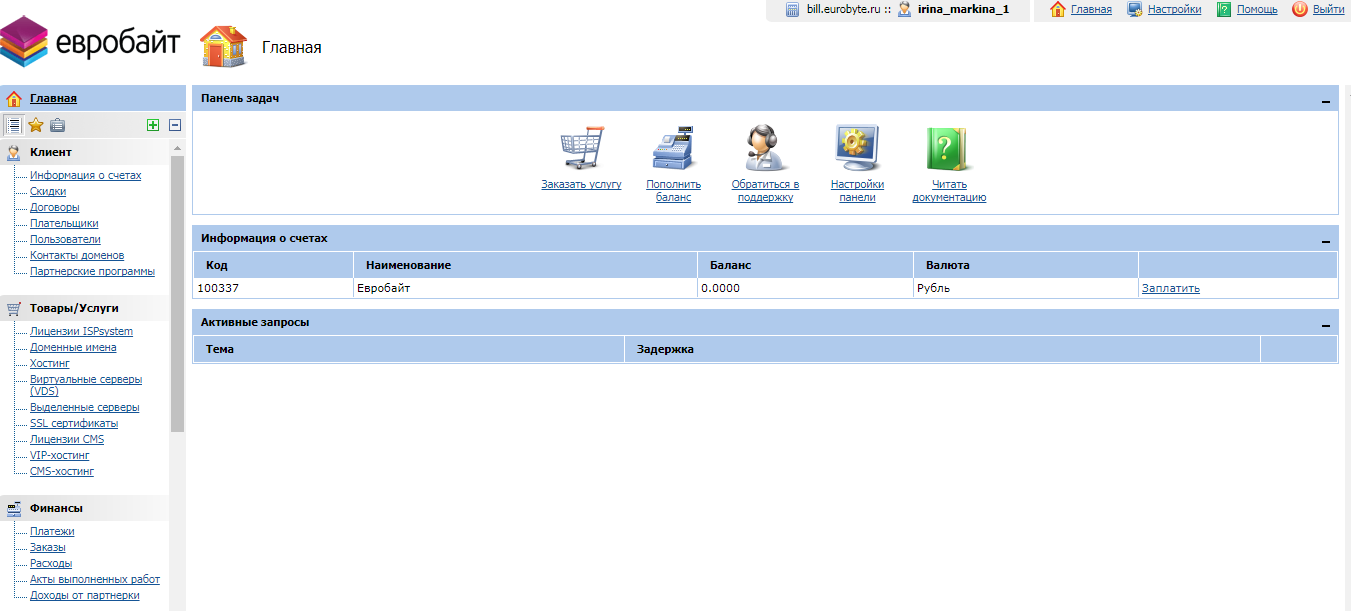The height and width of the screenshot is (611, 1351).
Task: Click the Финансы section icon
Action: (14, 508)
